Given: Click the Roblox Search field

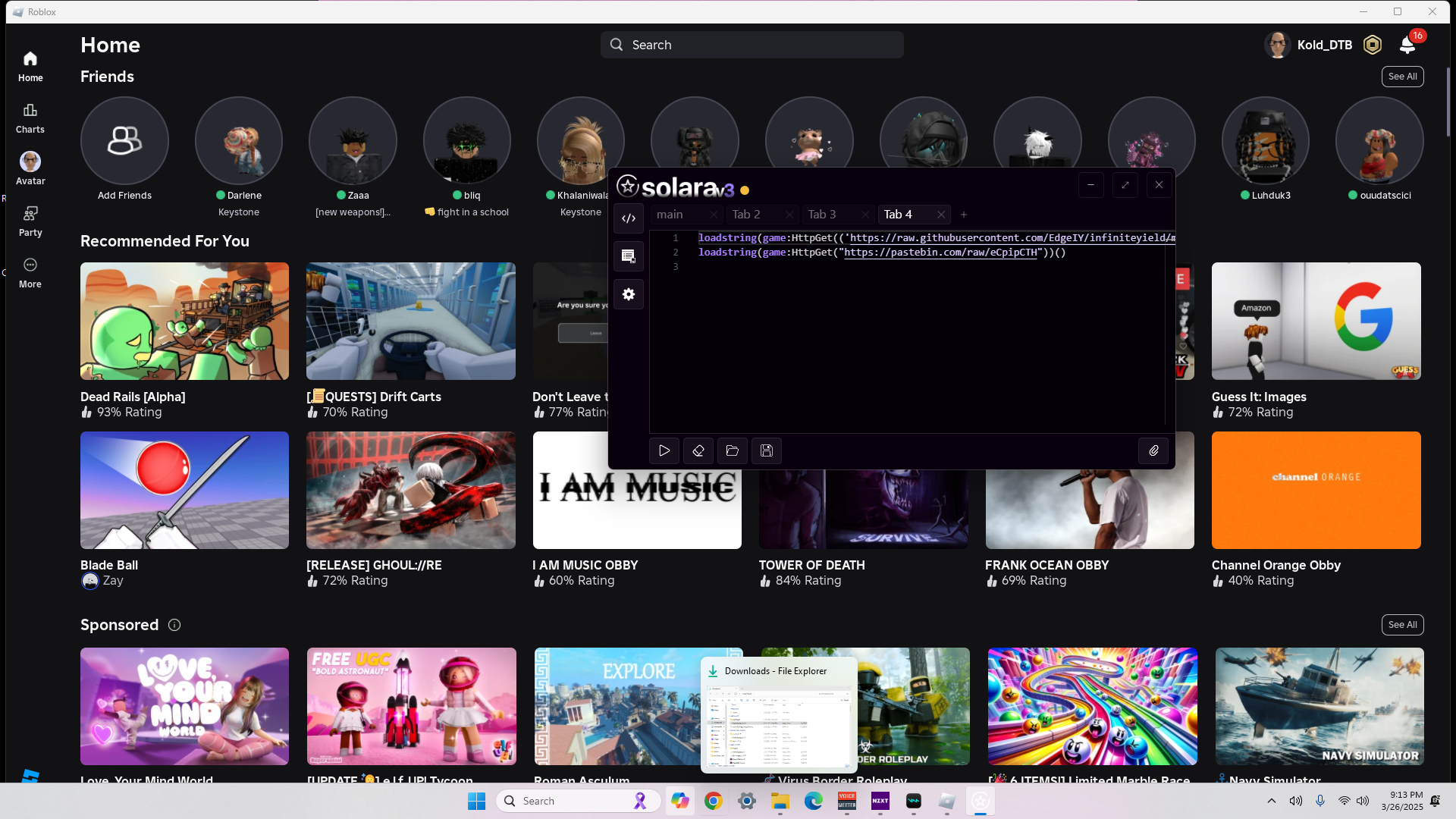Looking at the screenshot, I should (x=752, y=45).
